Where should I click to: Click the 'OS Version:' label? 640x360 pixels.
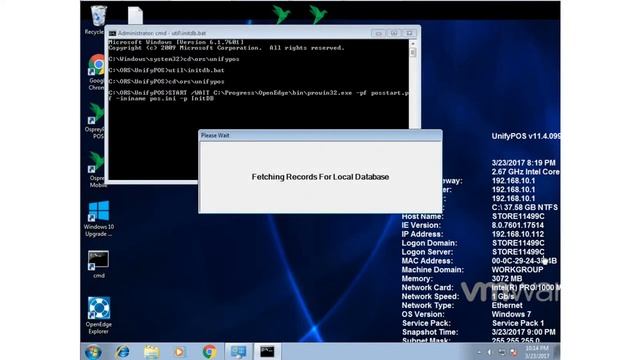click(423, 315)
